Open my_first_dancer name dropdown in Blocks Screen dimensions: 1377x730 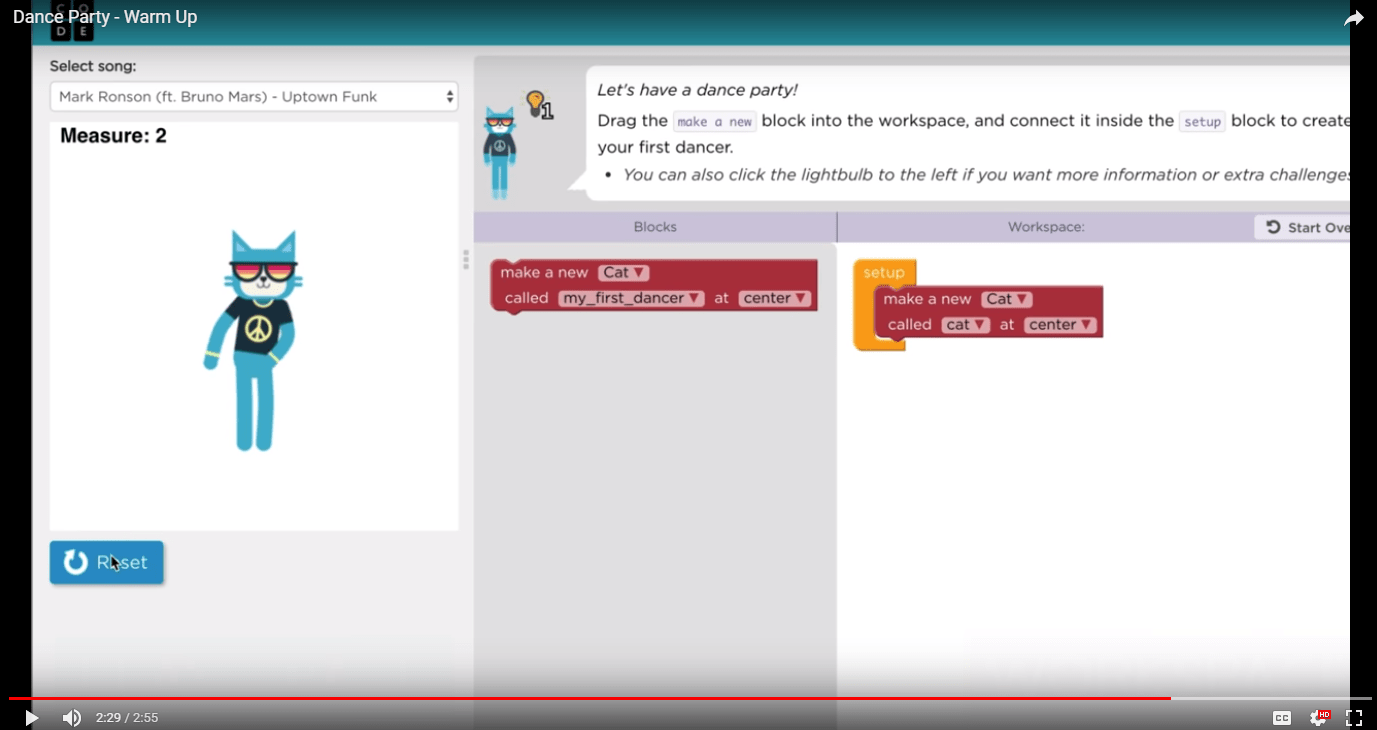631,298
